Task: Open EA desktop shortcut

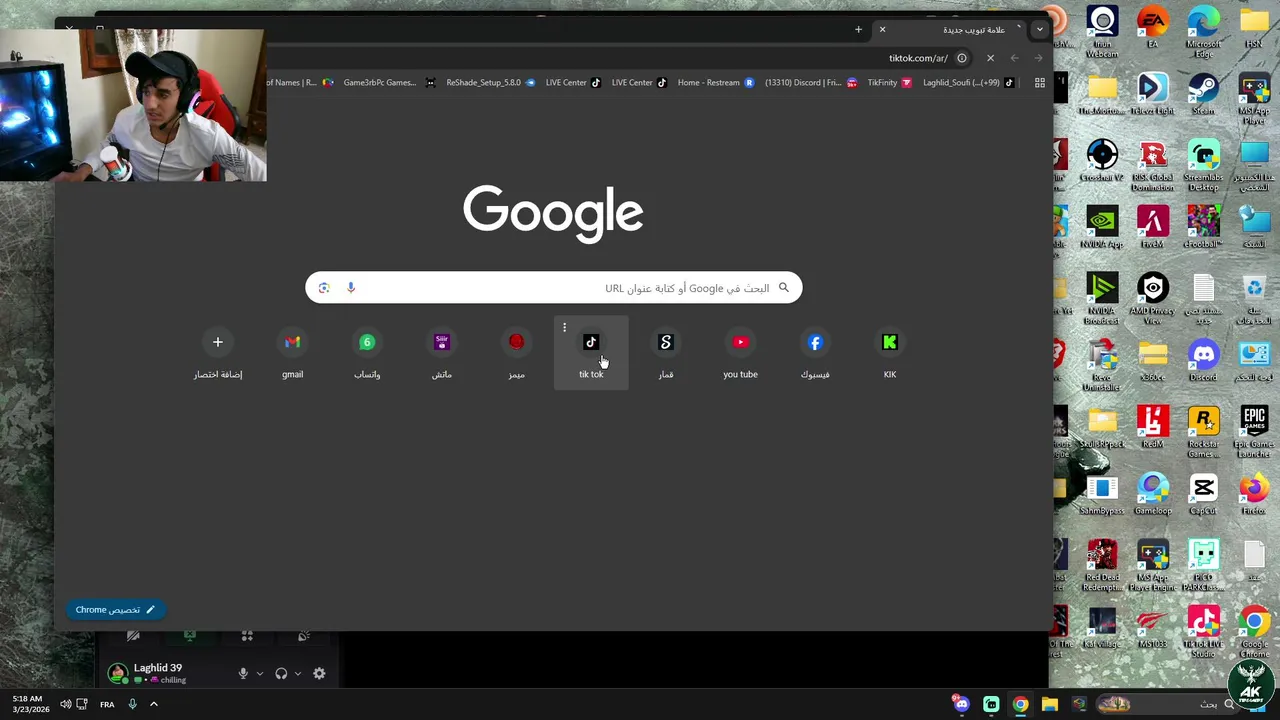Action: click(1153, 28)
